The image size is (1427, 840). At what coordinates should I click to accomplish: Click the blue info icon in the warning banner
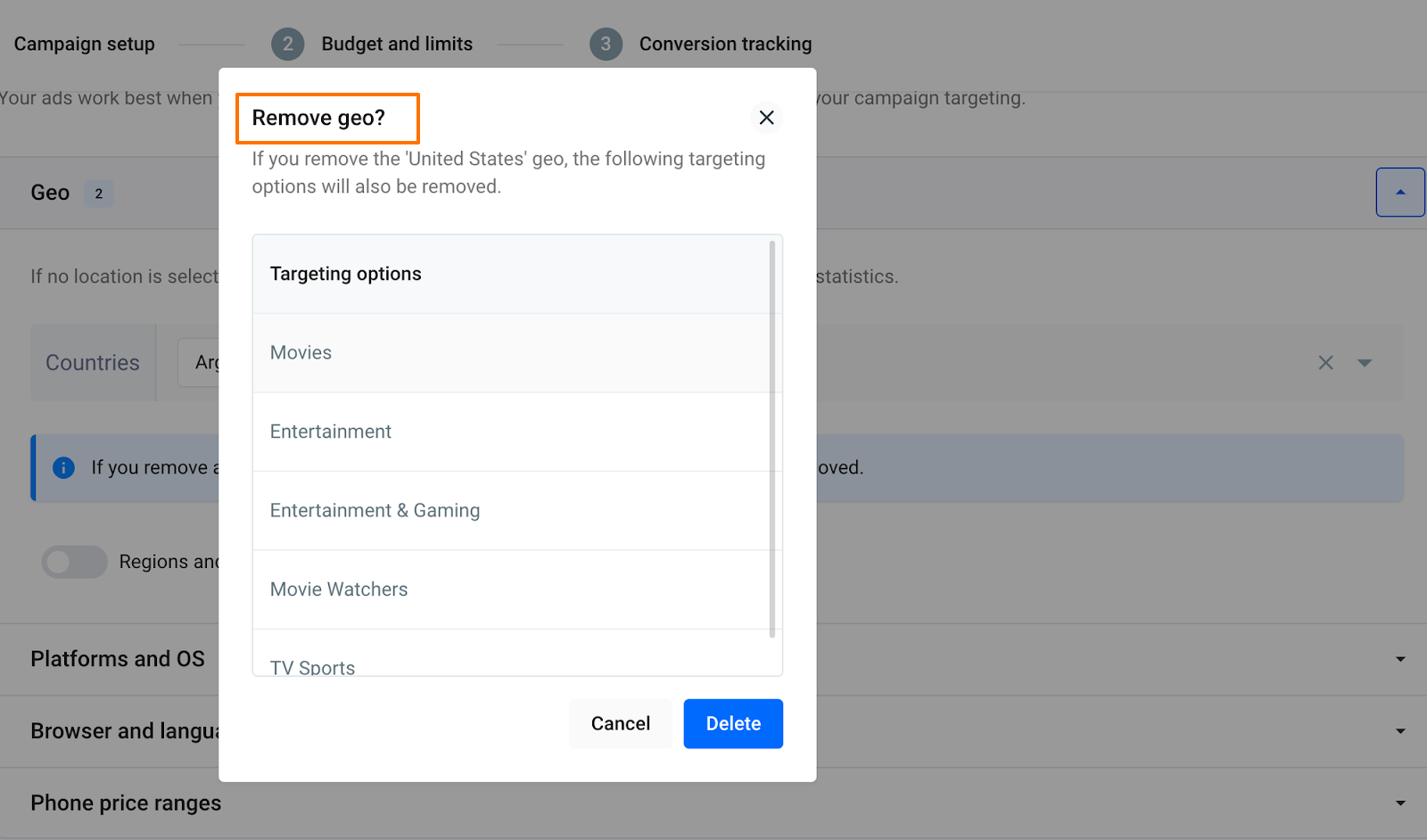(63, 467)
